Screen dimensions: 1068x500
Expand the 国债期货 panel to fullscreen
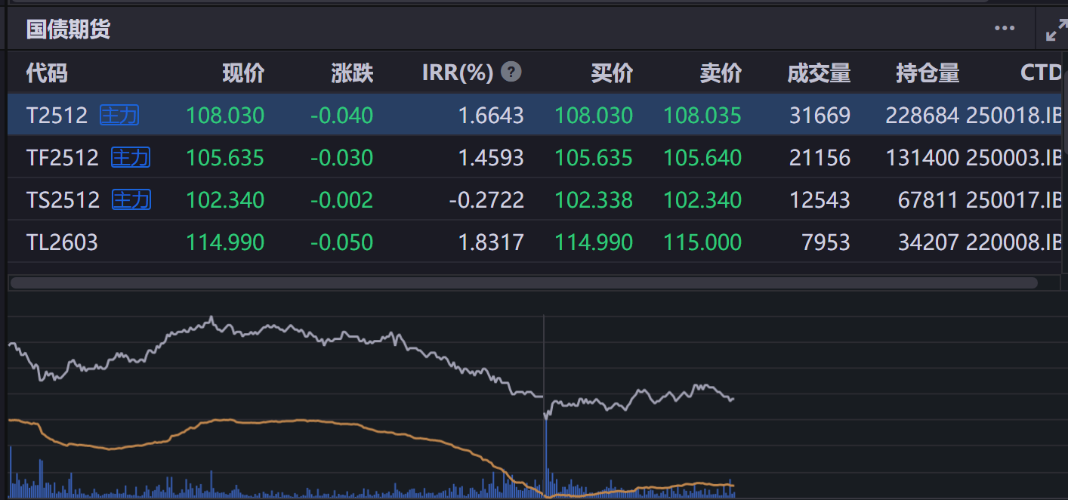[x=1056, y=31]
